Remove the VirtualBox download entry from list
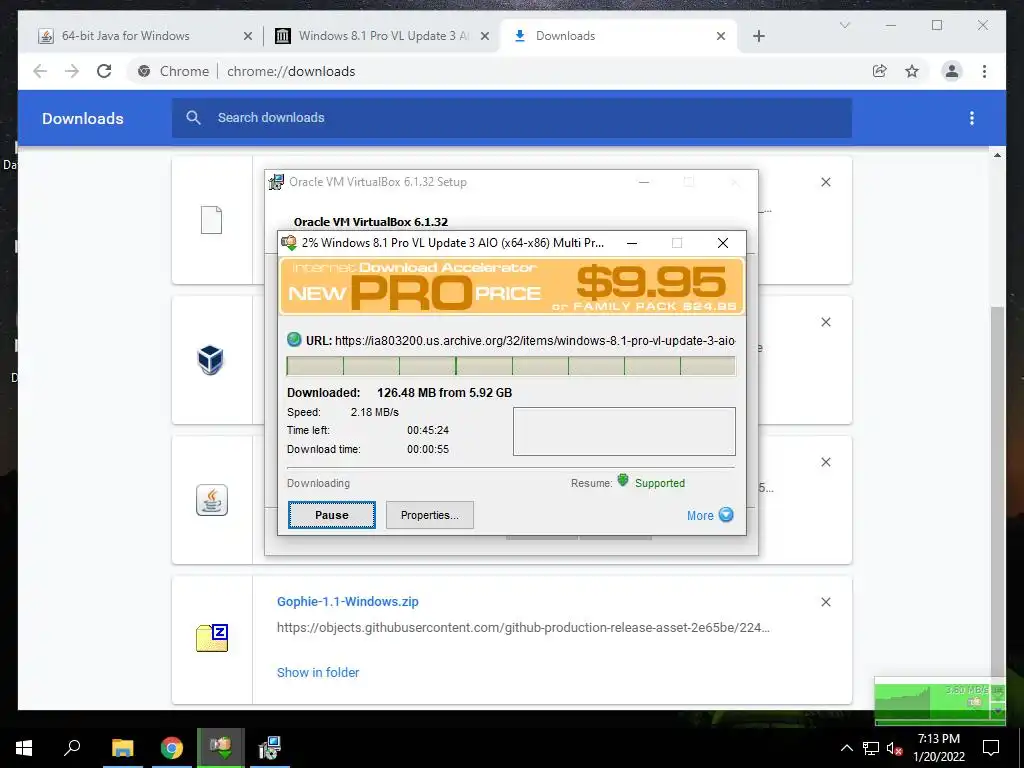 click(825, 322)
